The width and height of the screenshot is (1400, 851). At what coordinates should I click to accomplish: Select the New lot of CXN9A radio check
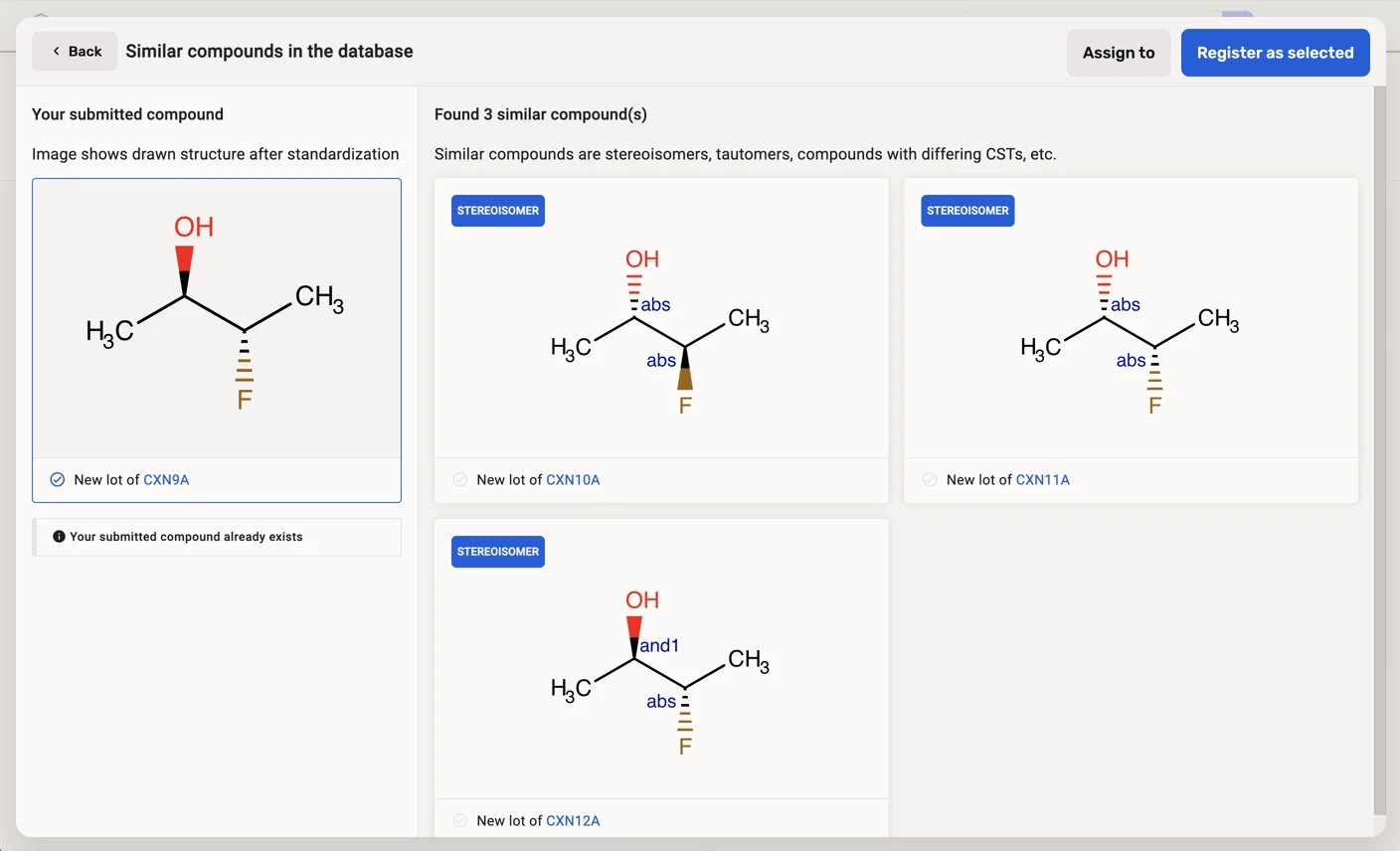tap(58, 479)
